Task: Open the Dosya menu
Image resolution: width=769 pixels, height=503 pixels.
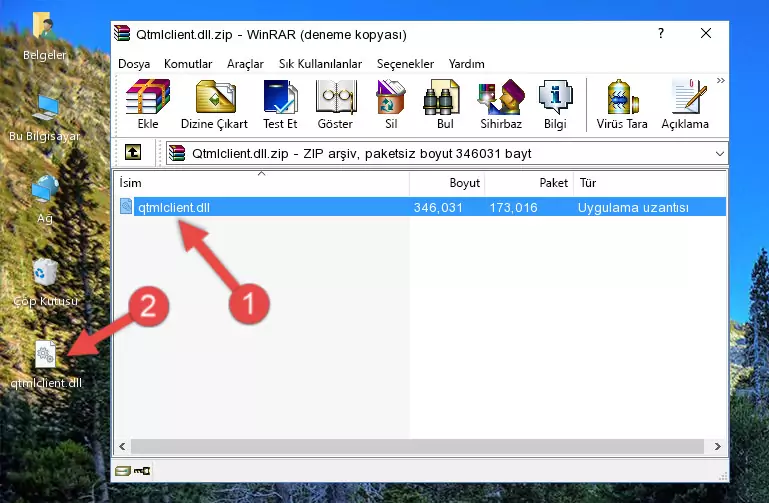Action: pyautogui.click(x=134, y=64)
